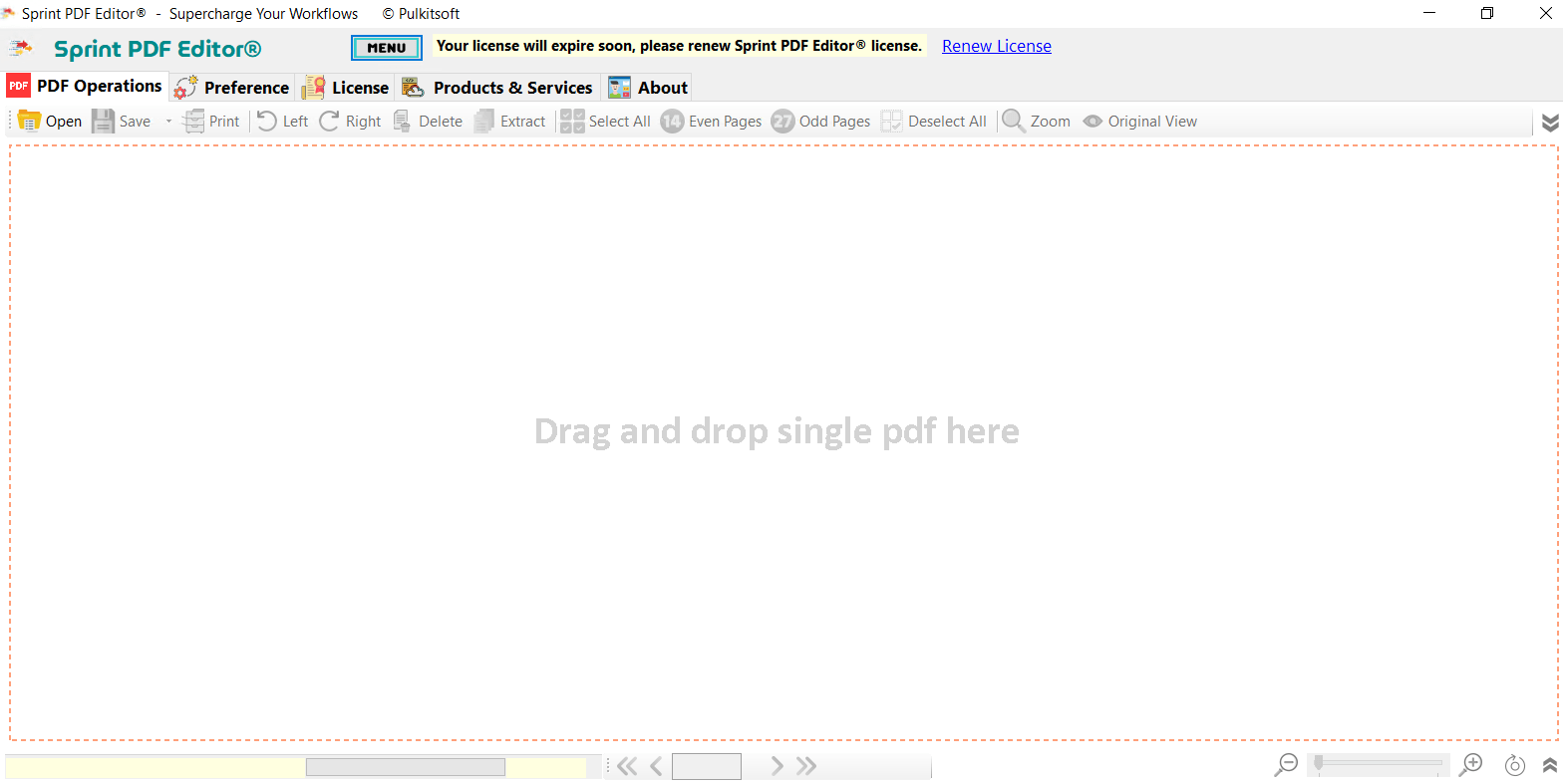The height and width of the screenshot is (784, 1563).
Task: Open the Save dropdown arrow
Action: coord(168,122)
